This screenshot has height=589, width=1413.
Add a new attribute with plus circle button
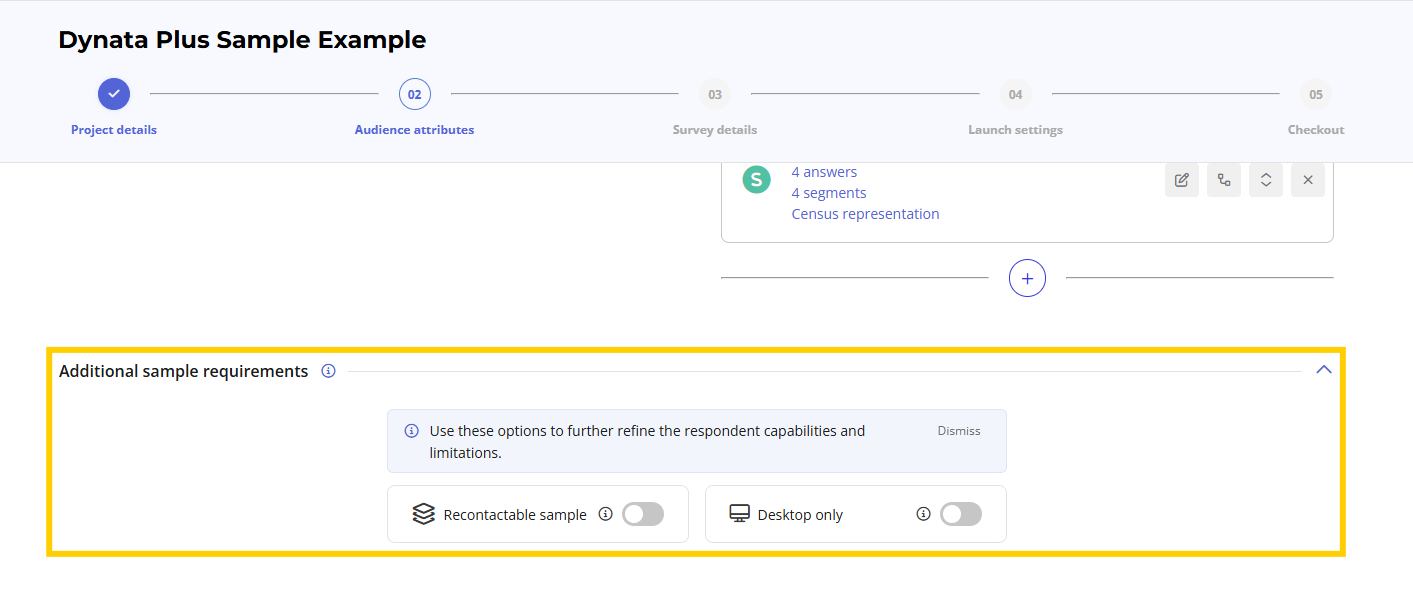(x=1027, y=278)
